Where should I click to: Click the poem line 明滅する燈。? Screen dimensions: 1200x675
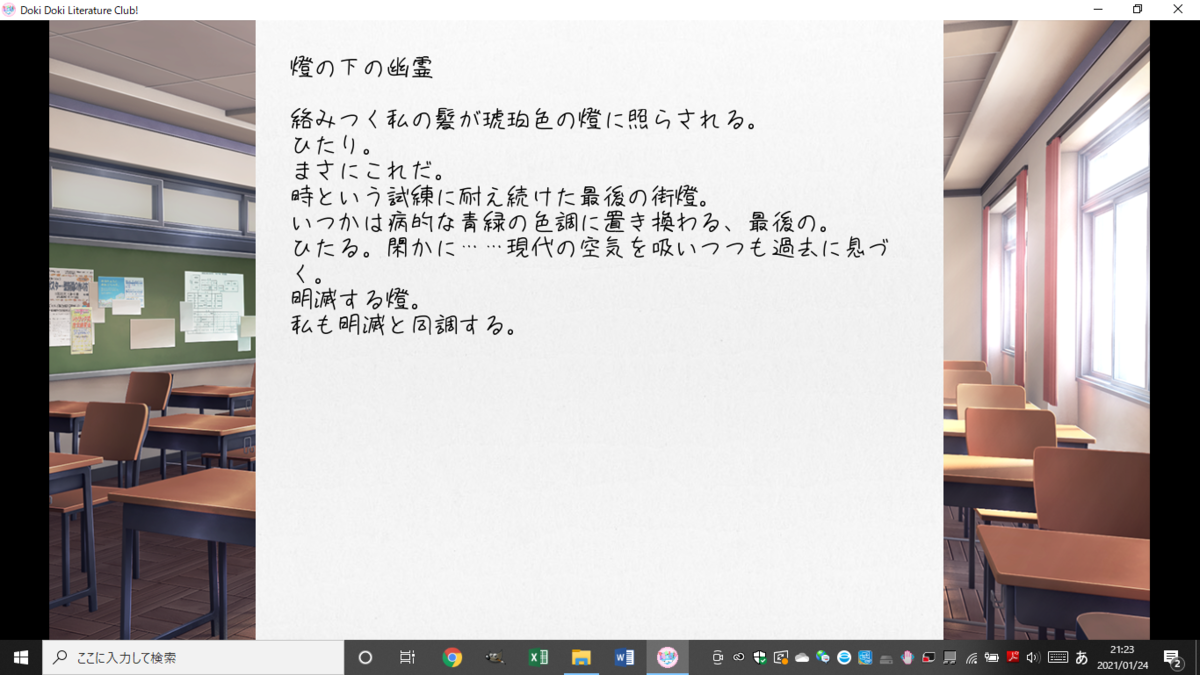coord(355,299)
